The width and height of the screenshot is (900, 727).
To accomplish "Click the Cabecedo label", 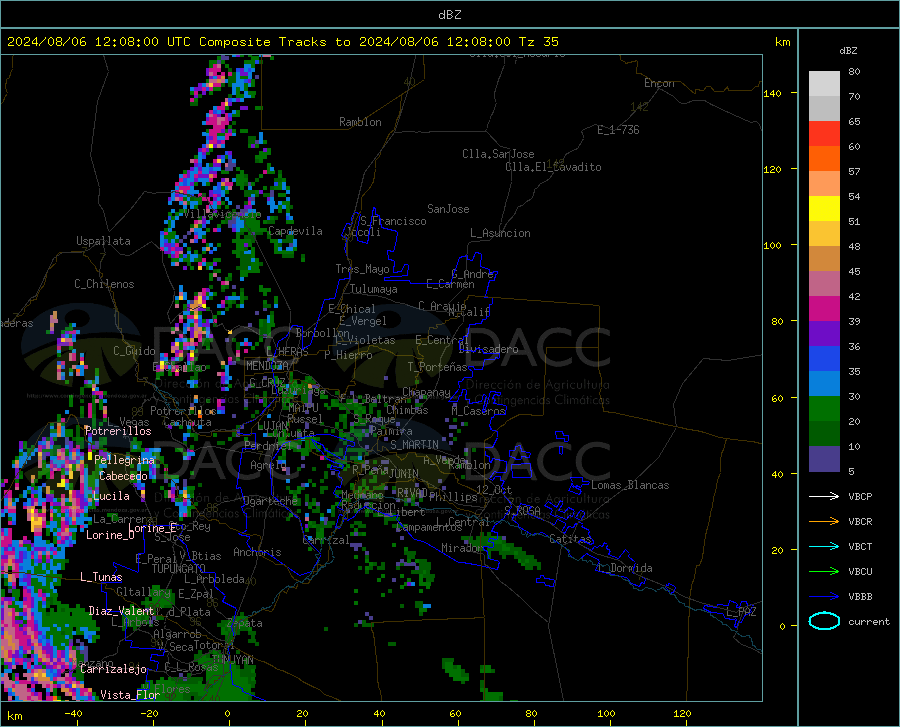I will pos(123,476).
